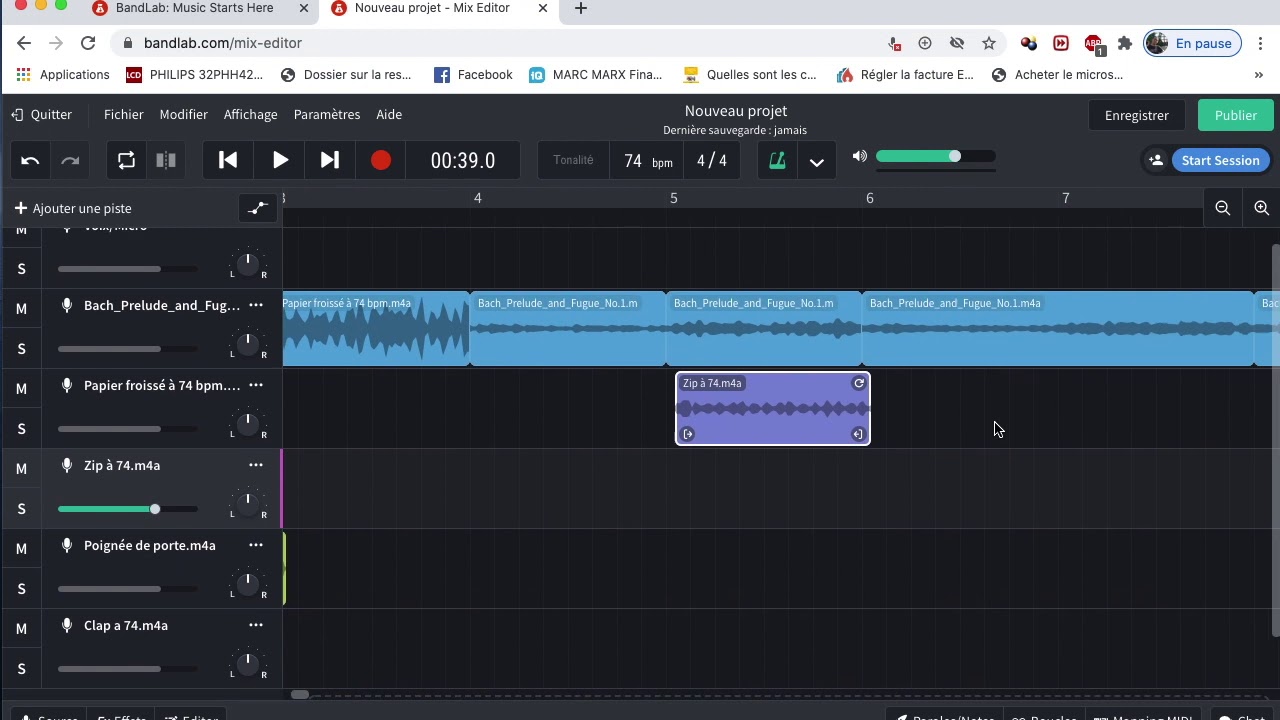Click the Zip à 74.m4a track volume slider

point(127,509)
